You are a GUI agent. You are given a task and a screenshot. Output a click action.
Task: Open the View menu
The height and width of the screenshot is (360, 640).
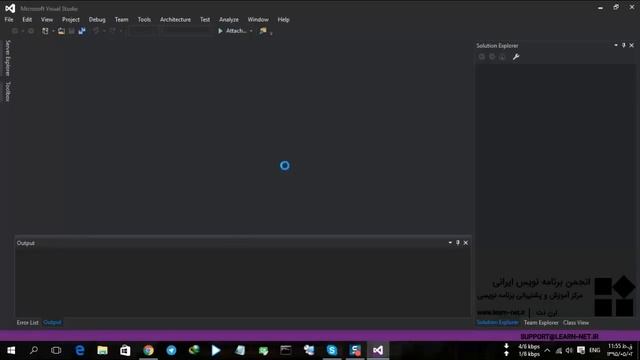pyautogui.click(x=47, y=20)
